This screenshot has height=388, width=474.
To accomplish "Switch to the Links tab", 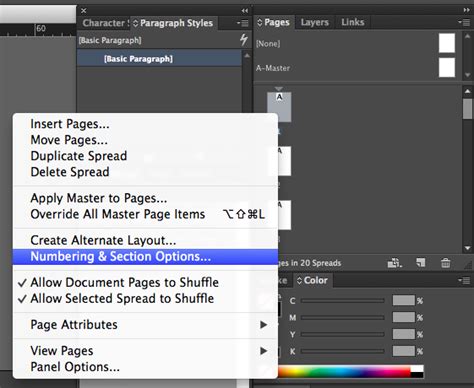I will (x=353, y=22).
